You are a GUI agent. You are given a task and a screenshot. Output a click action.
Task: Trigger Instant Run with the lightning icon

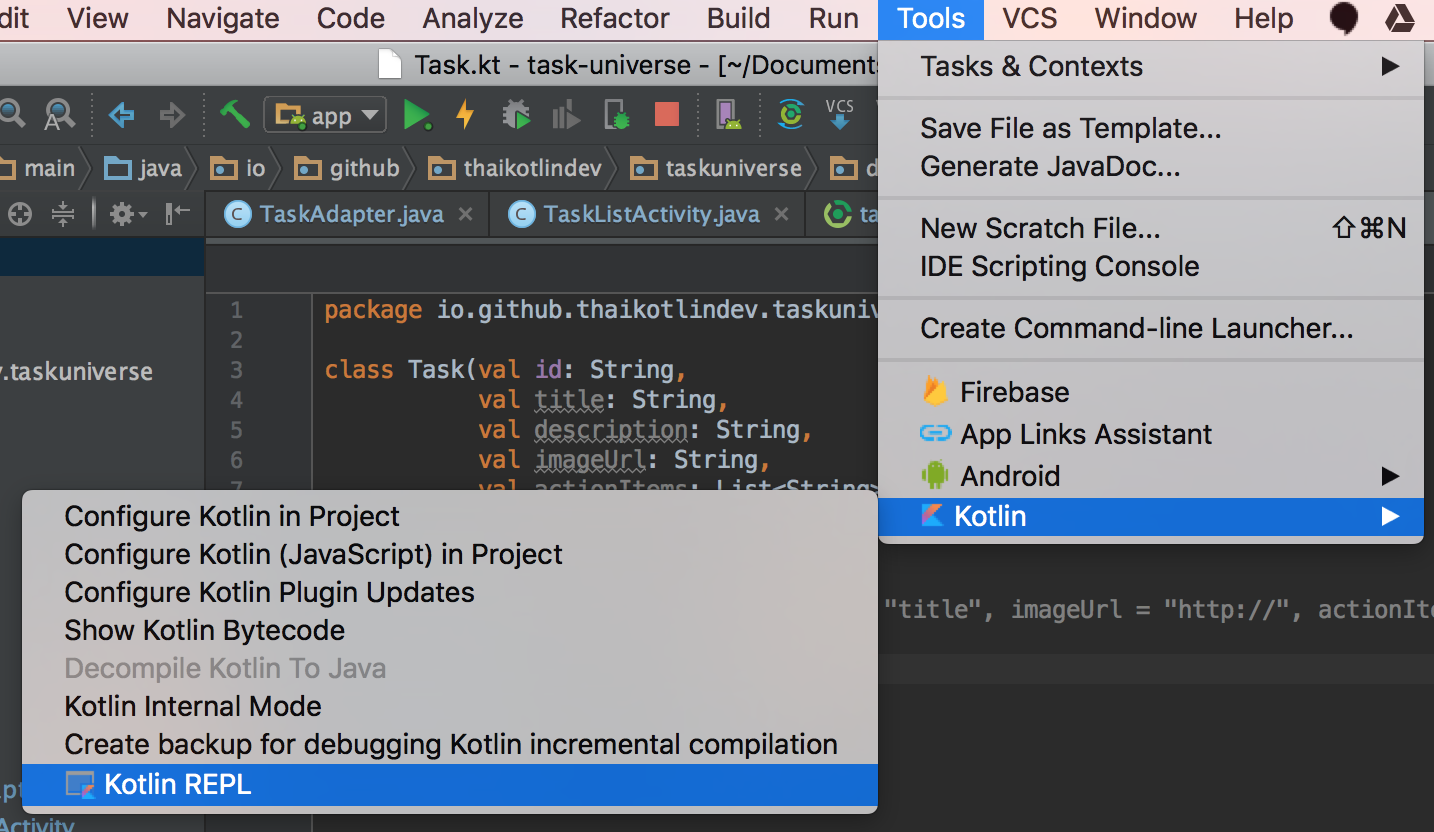[464, 114]
